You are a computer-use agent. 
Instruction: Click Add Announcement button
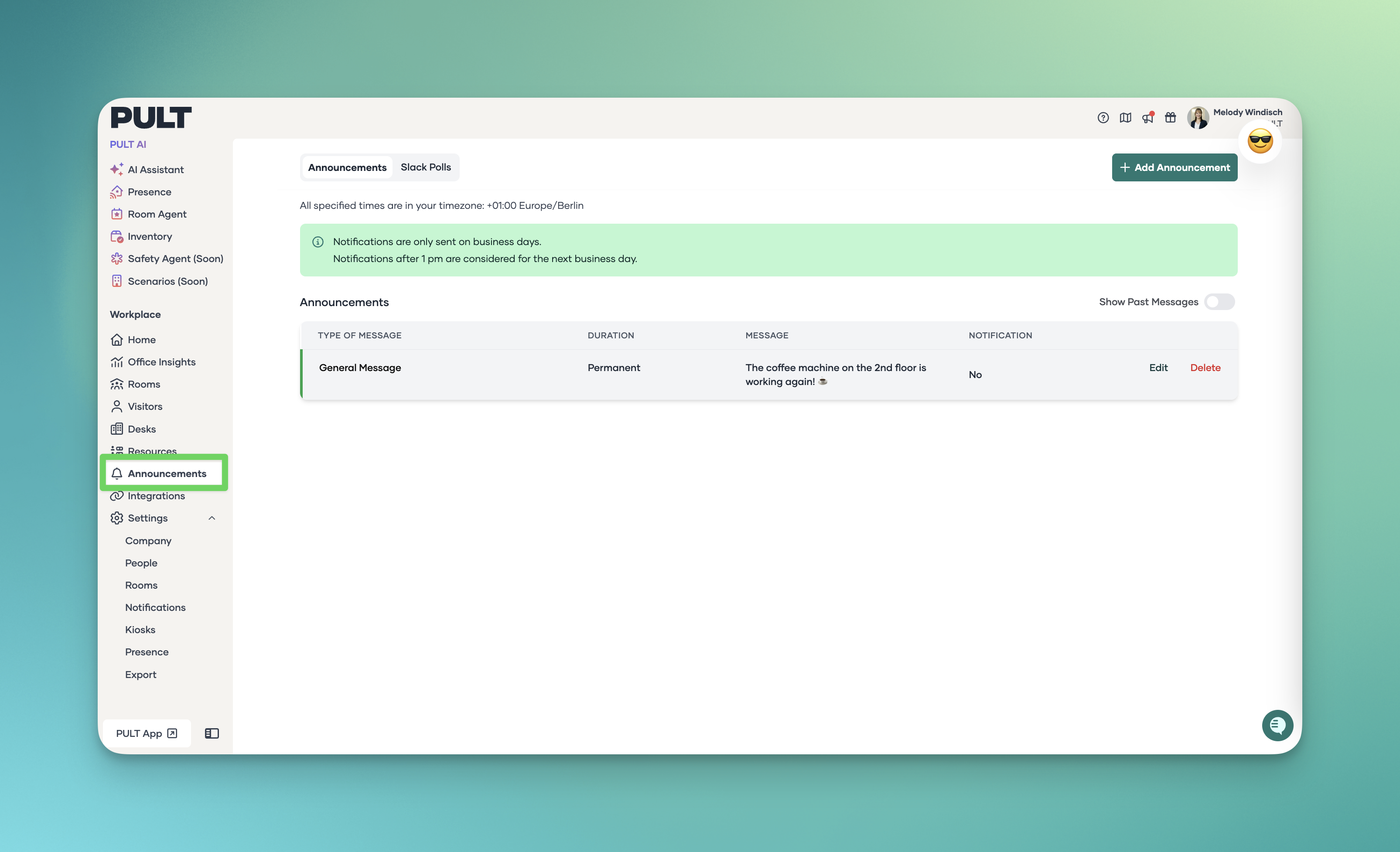(x=1175, y=167)
